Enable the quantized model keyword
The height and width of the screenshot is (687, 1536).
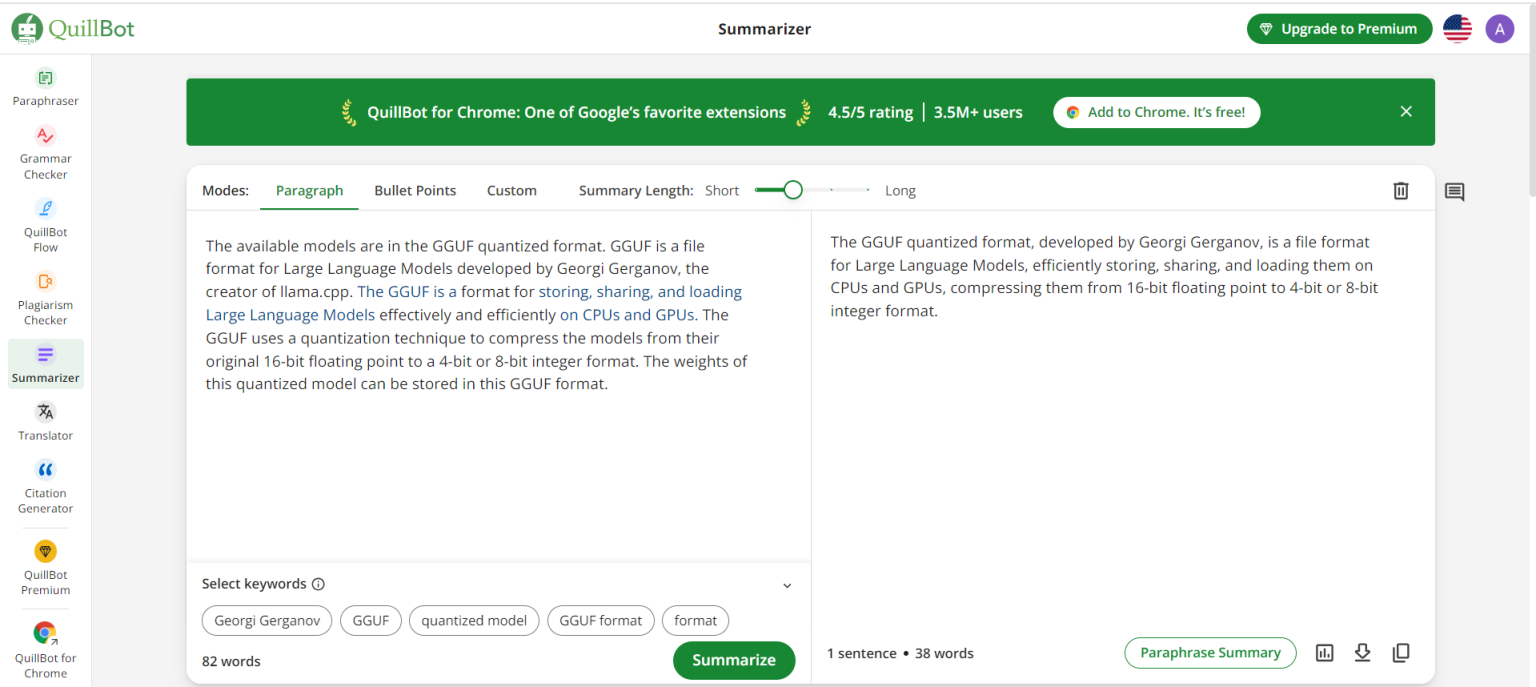click(473, 620)
